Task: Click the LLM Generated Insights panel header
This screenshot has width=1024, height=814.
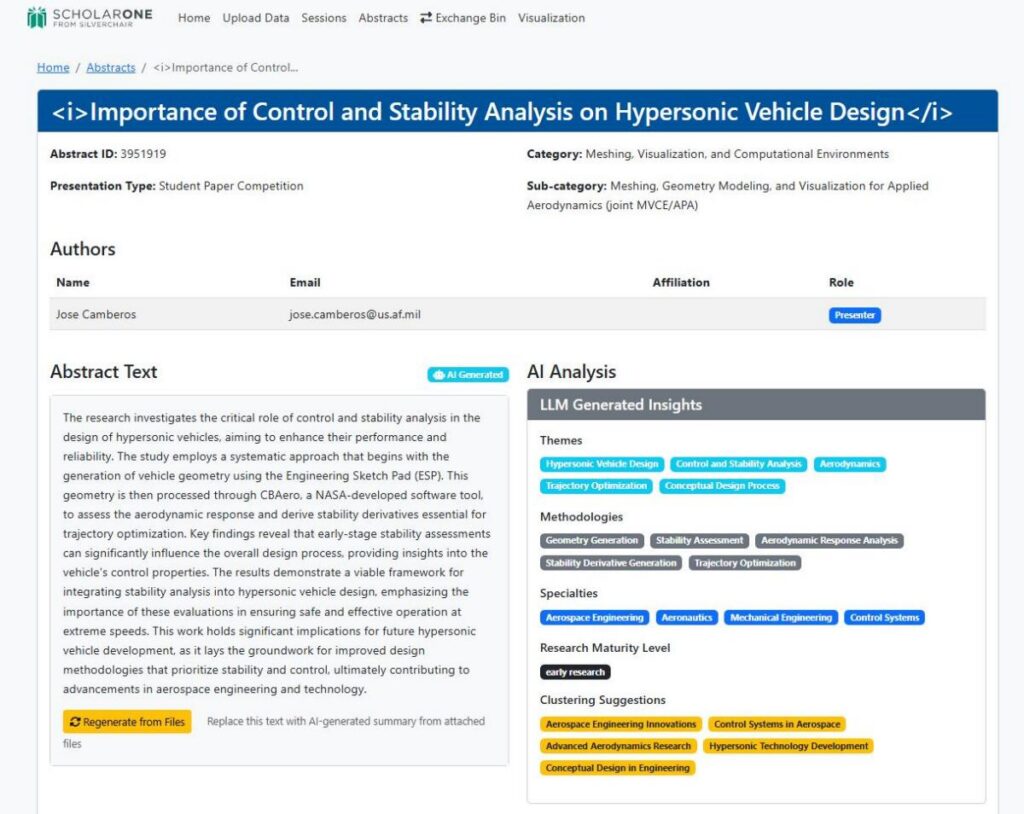Action: (756, 405)
